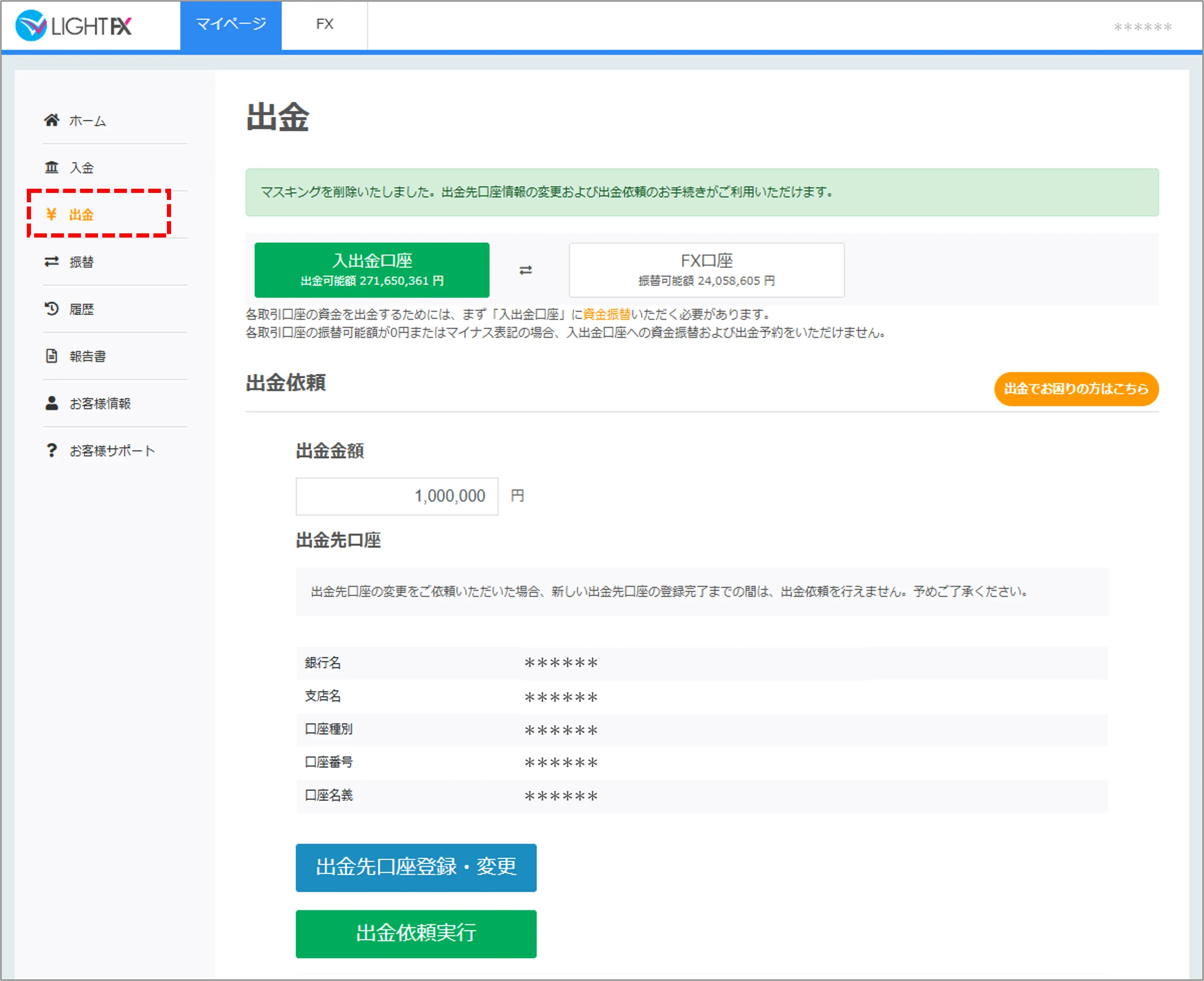This screenshot has height=981, width=1204.
Task: Click the history clock icon beside 履歴
Action: pos(51,309)
